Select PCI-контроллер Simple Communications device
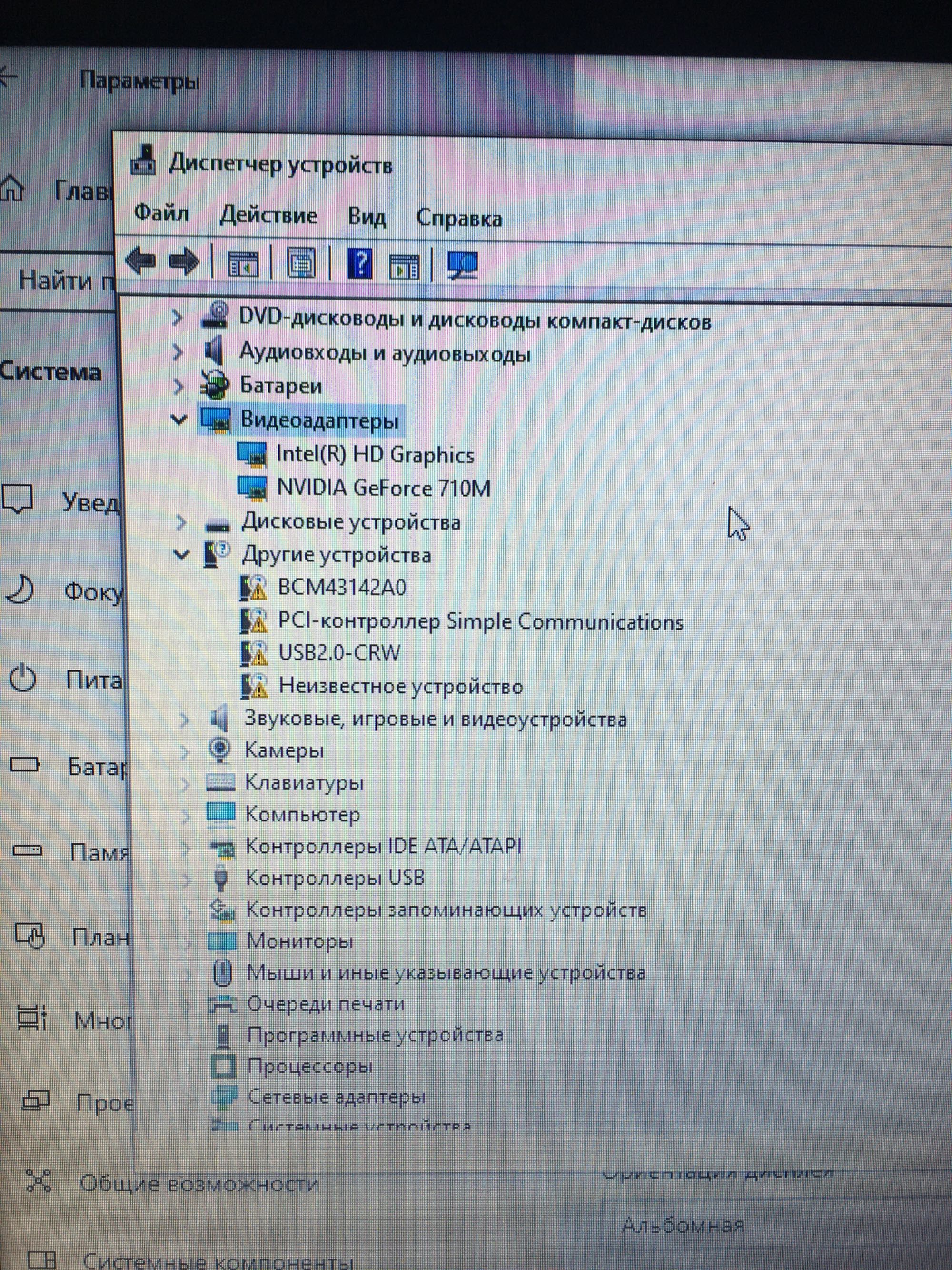952x1270 pixels. [x=481, y=622]
